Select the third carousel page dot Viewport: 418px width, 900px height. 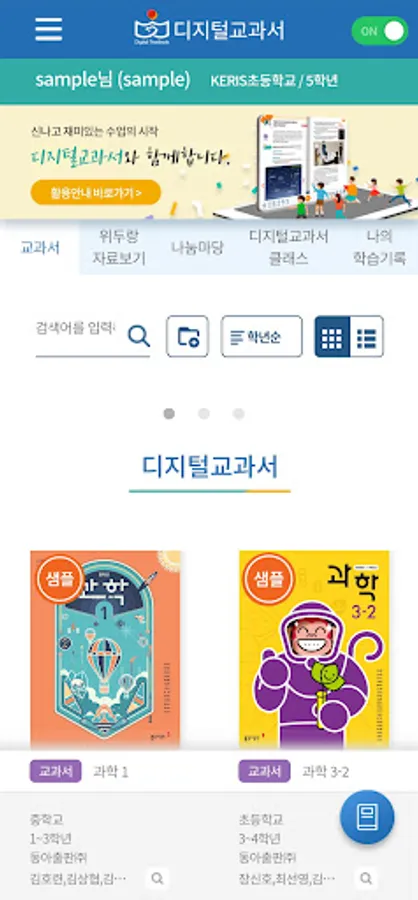coord(239,414)
